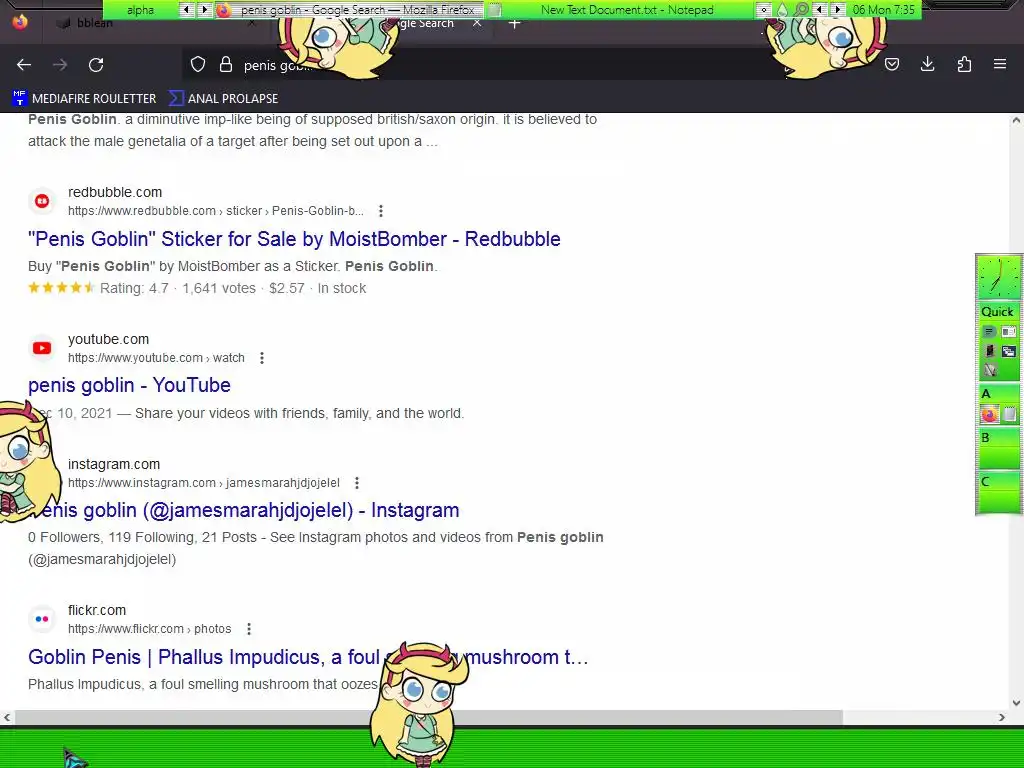
Task: Open the dark cascading-windows Quick icon
Action: (1008, 351)
